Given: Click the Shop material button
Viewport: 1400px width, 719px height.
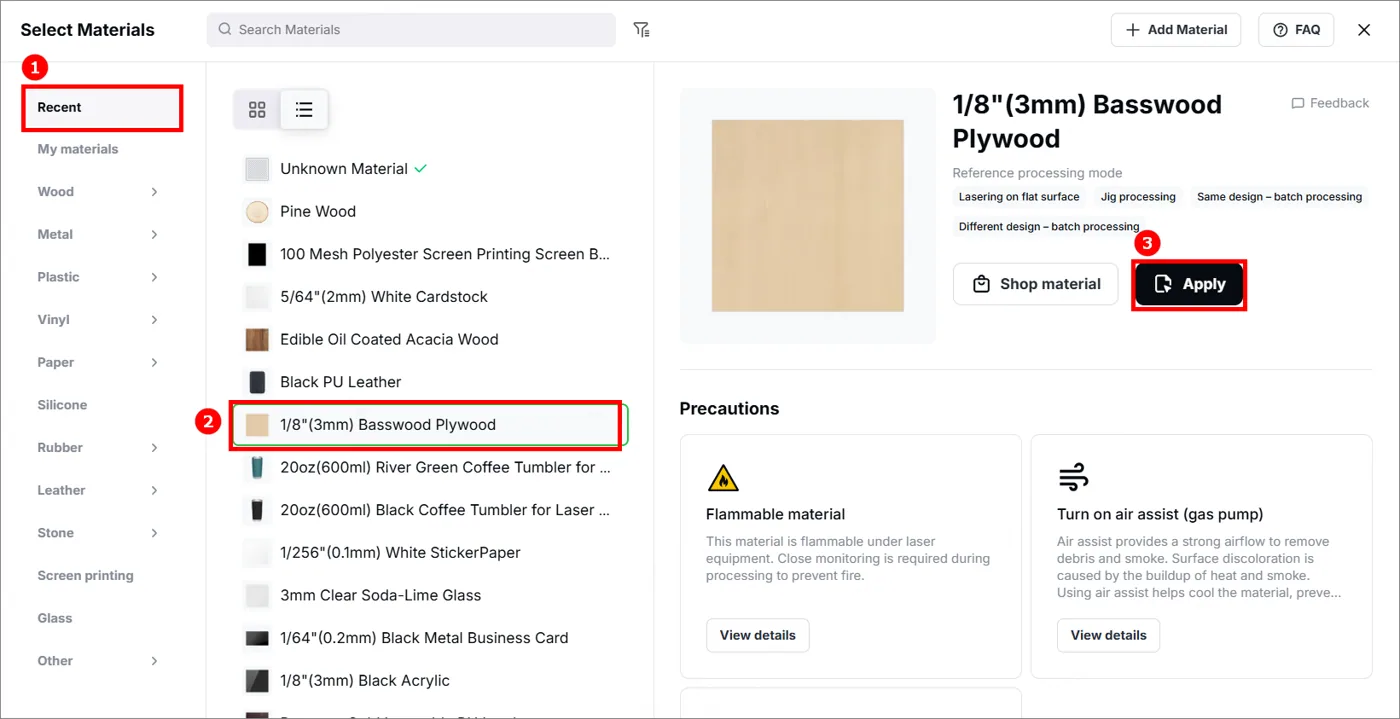Looking at the screenshot, I should (x=1035, y=285).
